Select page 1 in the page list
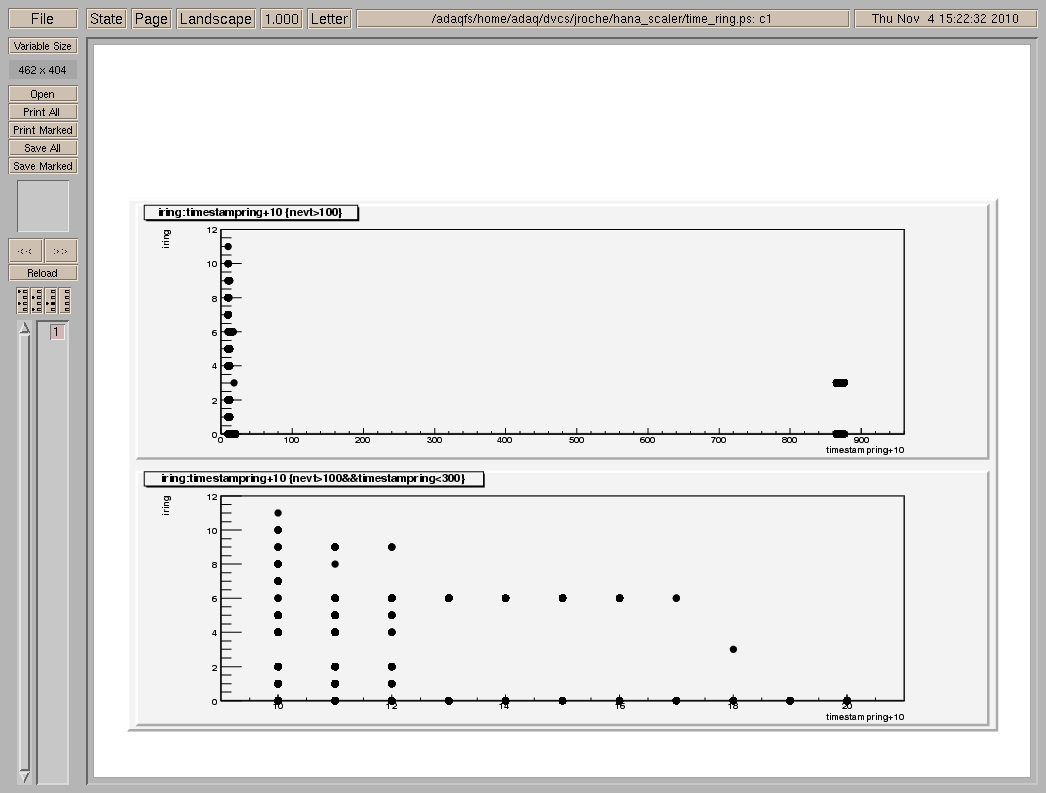The height and width of the screenshot is (793, 1046). (57, 331)
